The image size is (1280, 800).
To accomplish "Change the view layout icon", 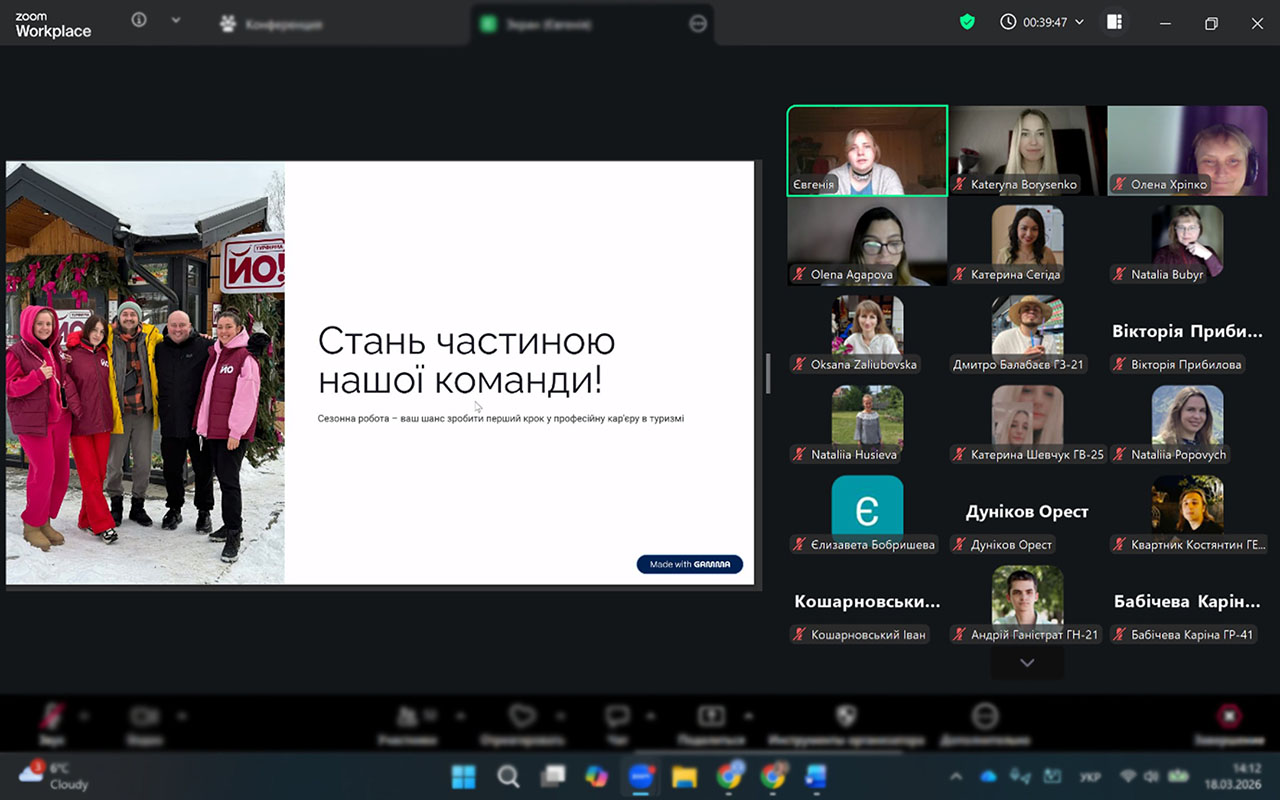I will coord(1114,22).
